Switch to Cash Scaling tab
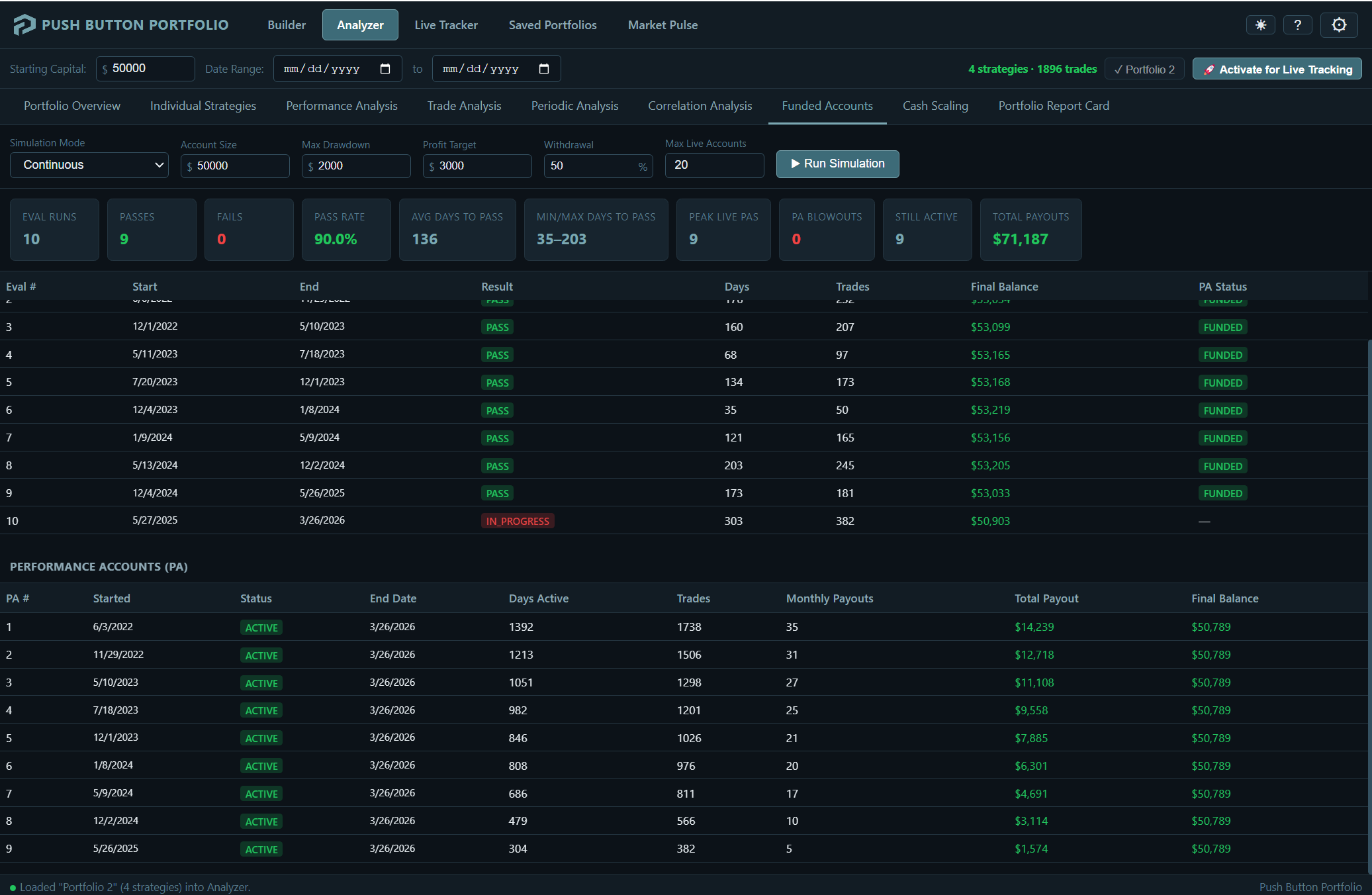This screenshot has height=895, width=1372. 935,106
